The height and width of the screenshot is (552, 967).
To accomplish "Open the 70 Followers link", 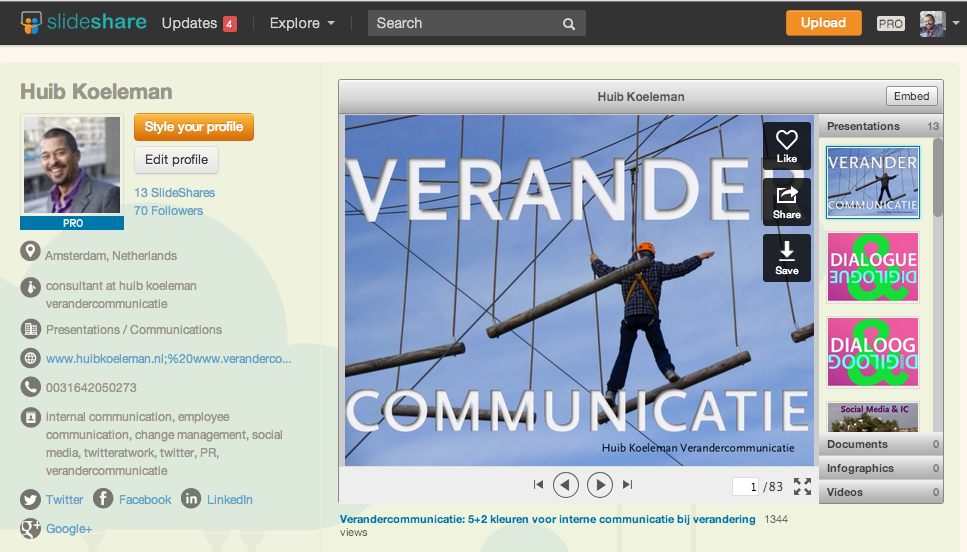I will [168, 211].
